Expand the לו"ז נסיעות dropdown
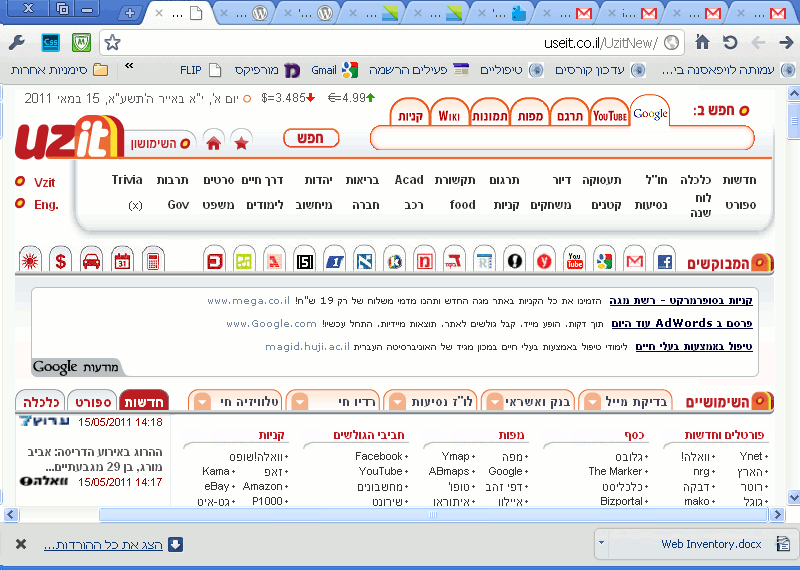Screen dimensions: 800x570 tap(396, 402)
